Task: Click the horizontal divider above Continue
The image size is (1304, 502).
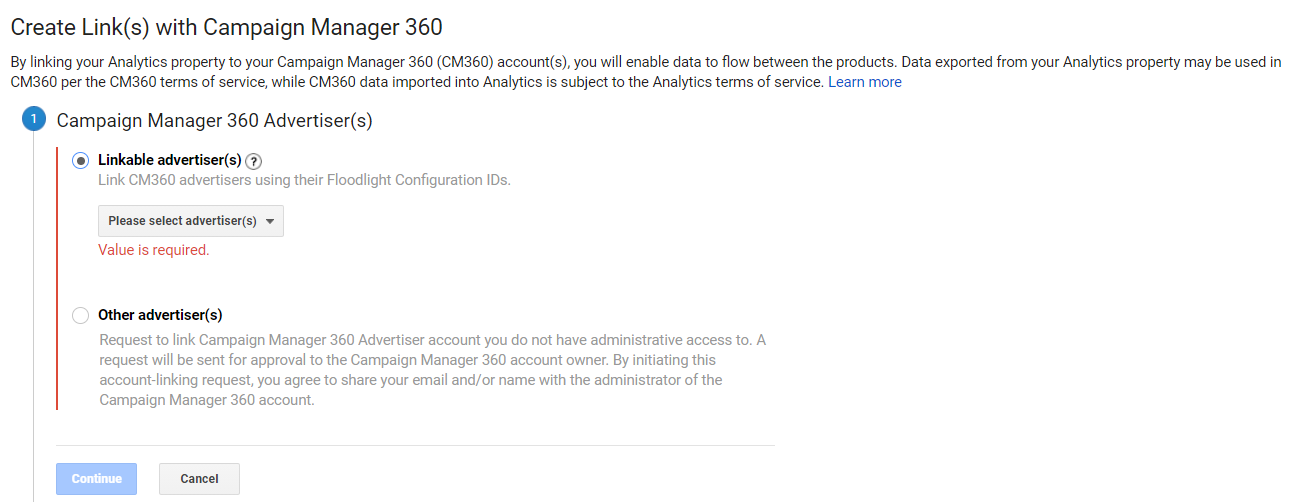Action: (415, 445)
